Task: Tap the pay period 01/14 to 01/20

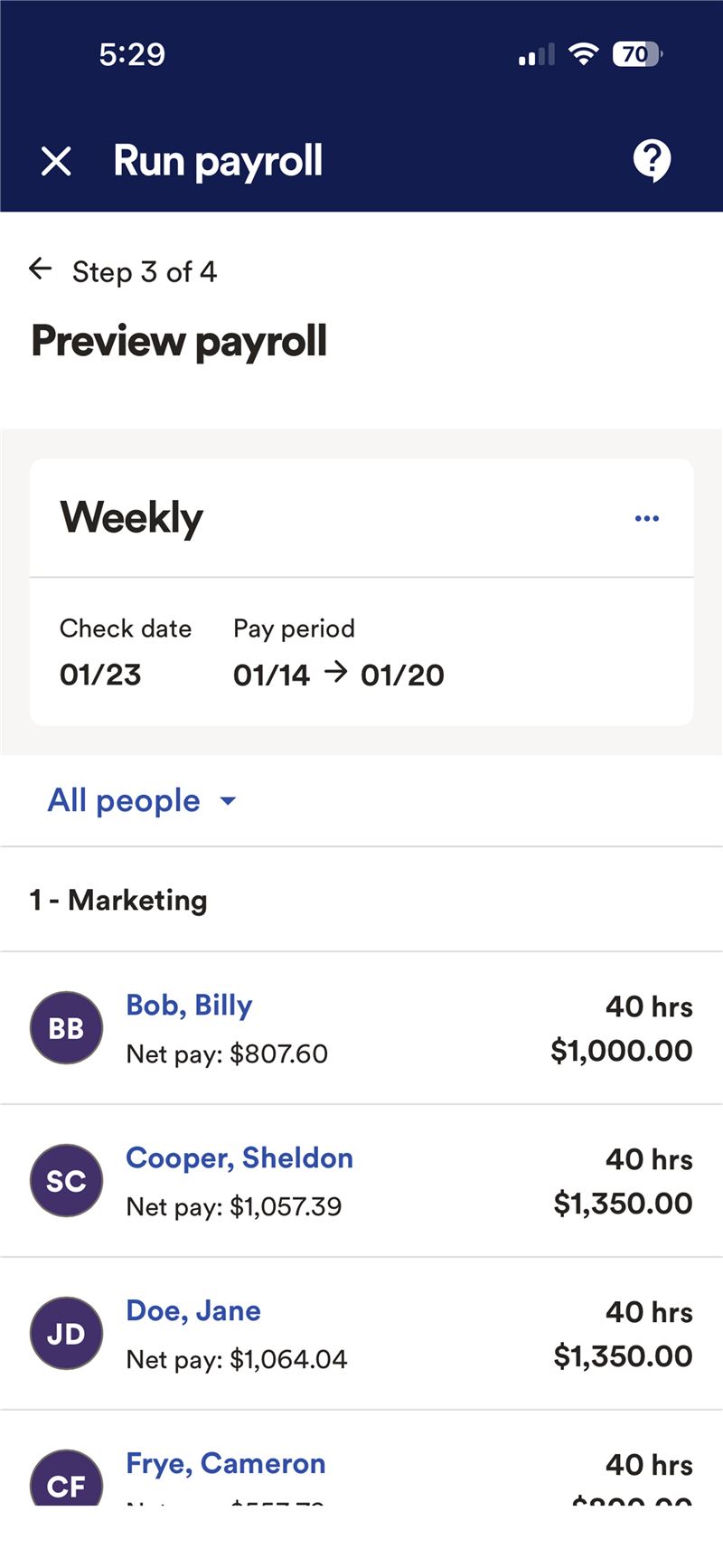Action: coord(339,675)
